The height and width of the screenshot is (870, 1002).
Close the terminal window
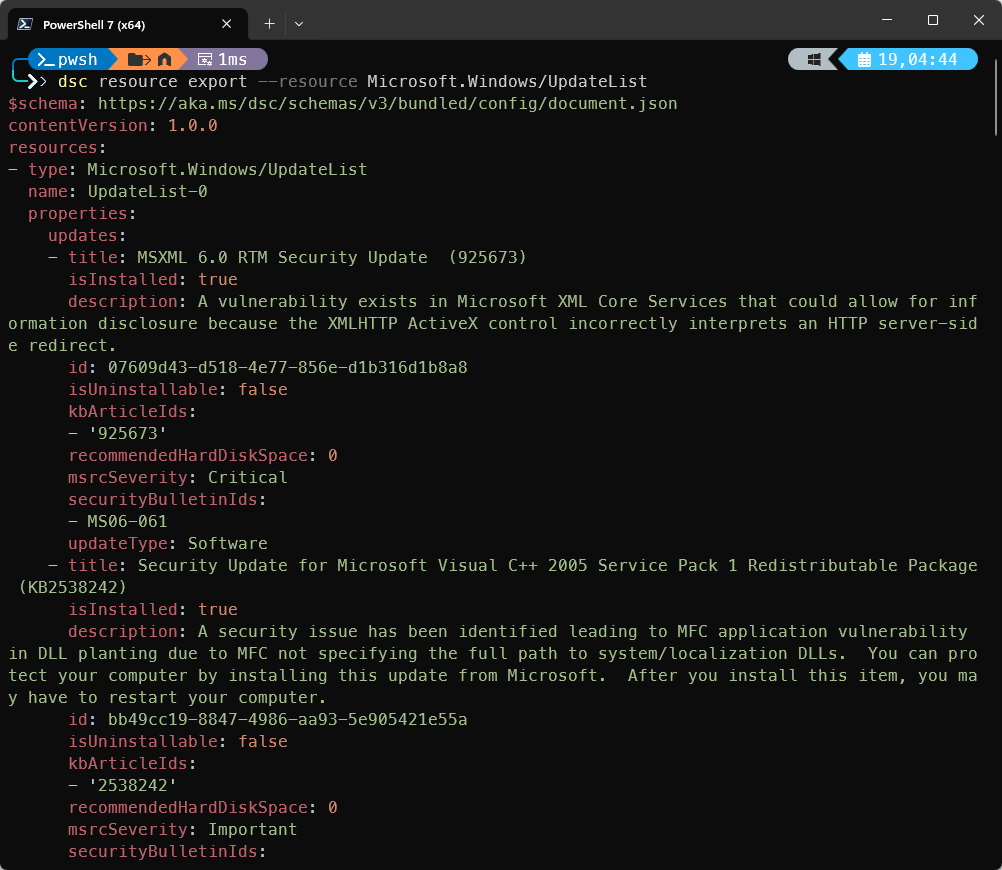(978, 20)
